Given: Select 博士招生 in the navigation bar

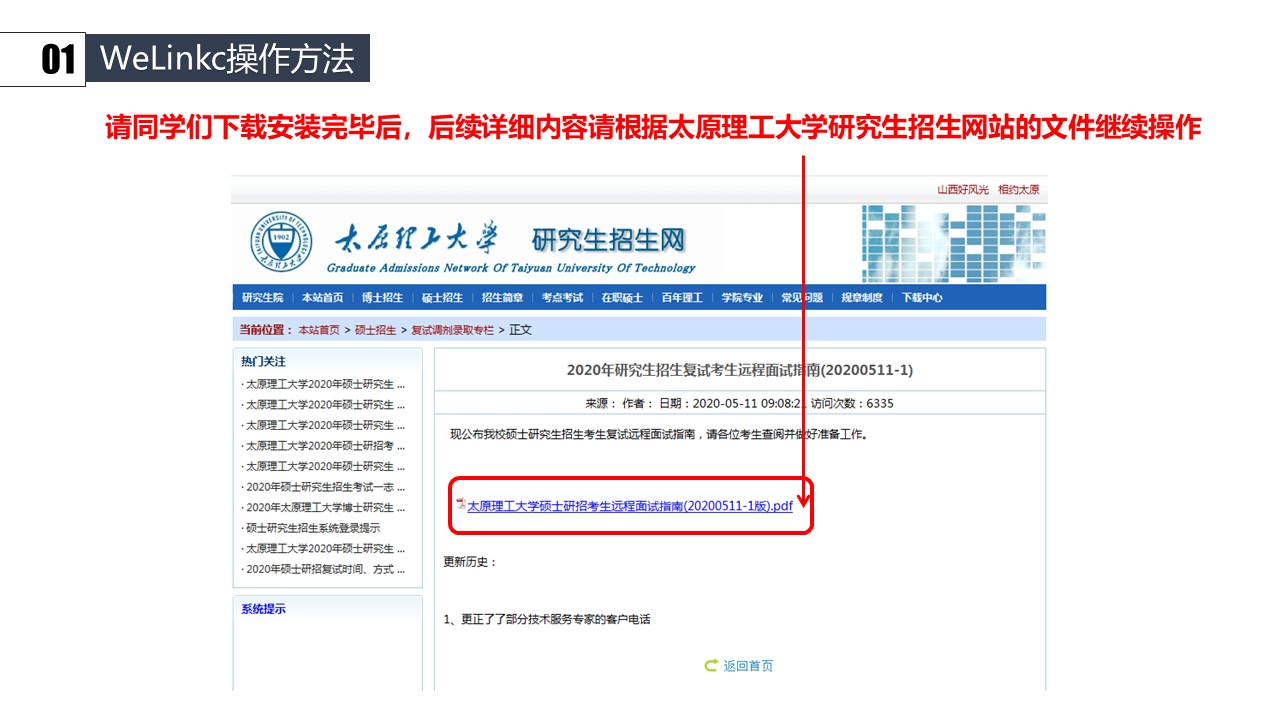Looking at the screenshot, I should click(382, 298).
